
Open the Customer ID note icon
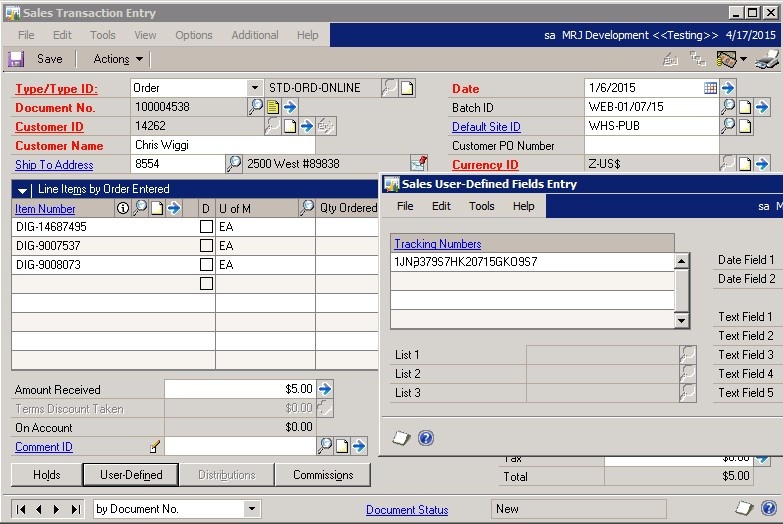pos(290,126)
